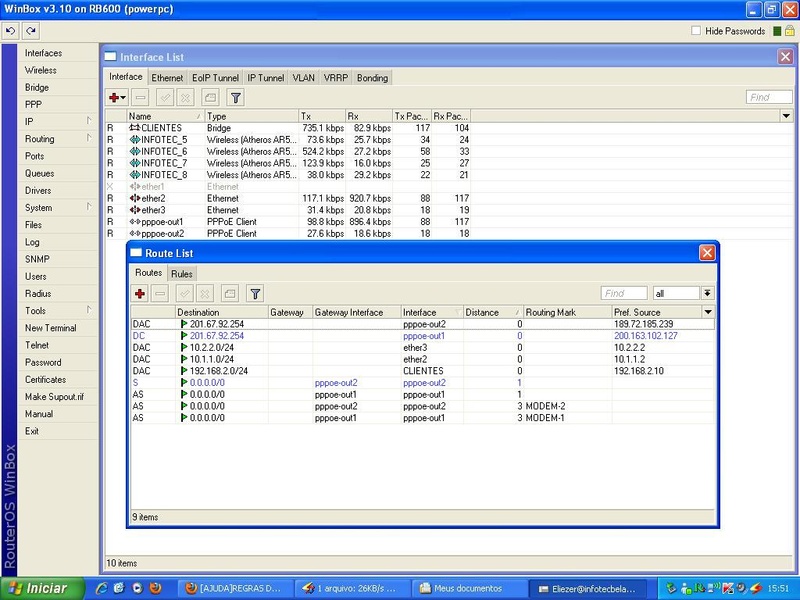Select the 192.168.2.0/24 route row
This screenshot has width=800, height=600.
point(422,371)
